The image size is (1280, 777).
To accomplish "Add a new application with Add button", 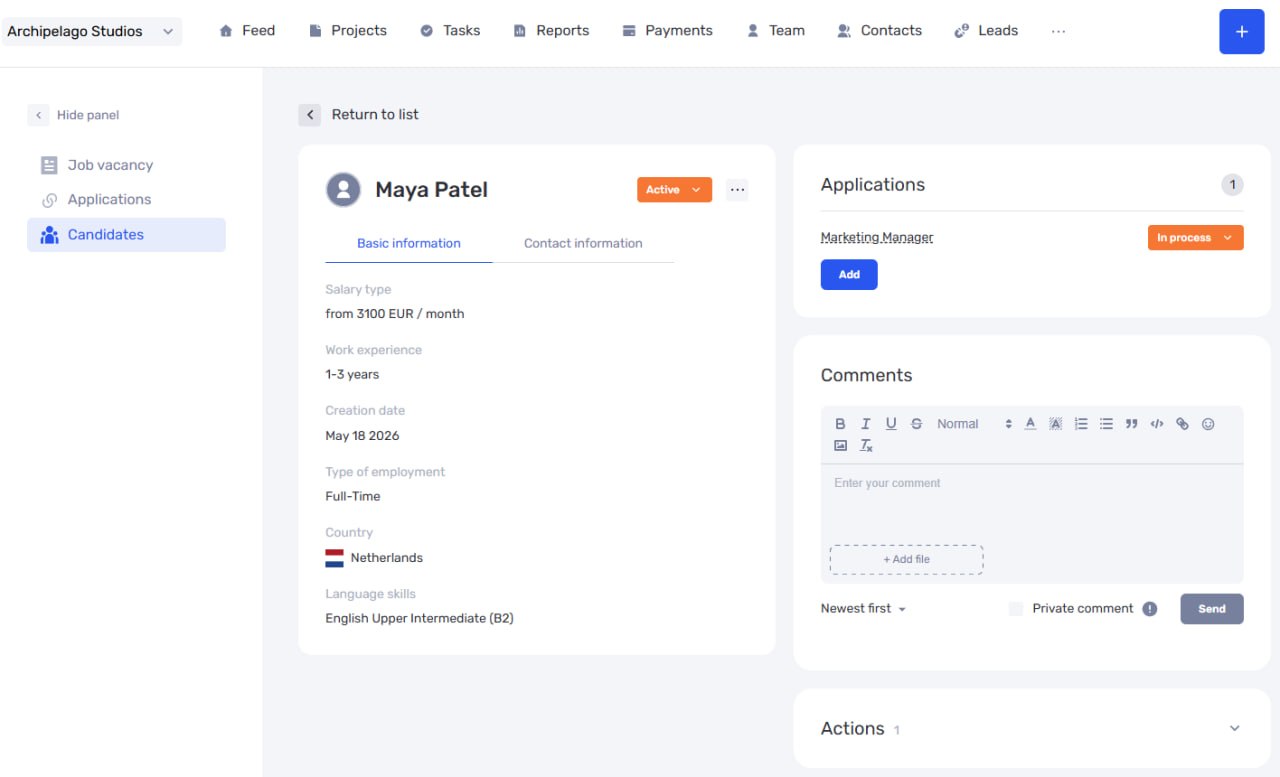I will click(x=849, y=275).
